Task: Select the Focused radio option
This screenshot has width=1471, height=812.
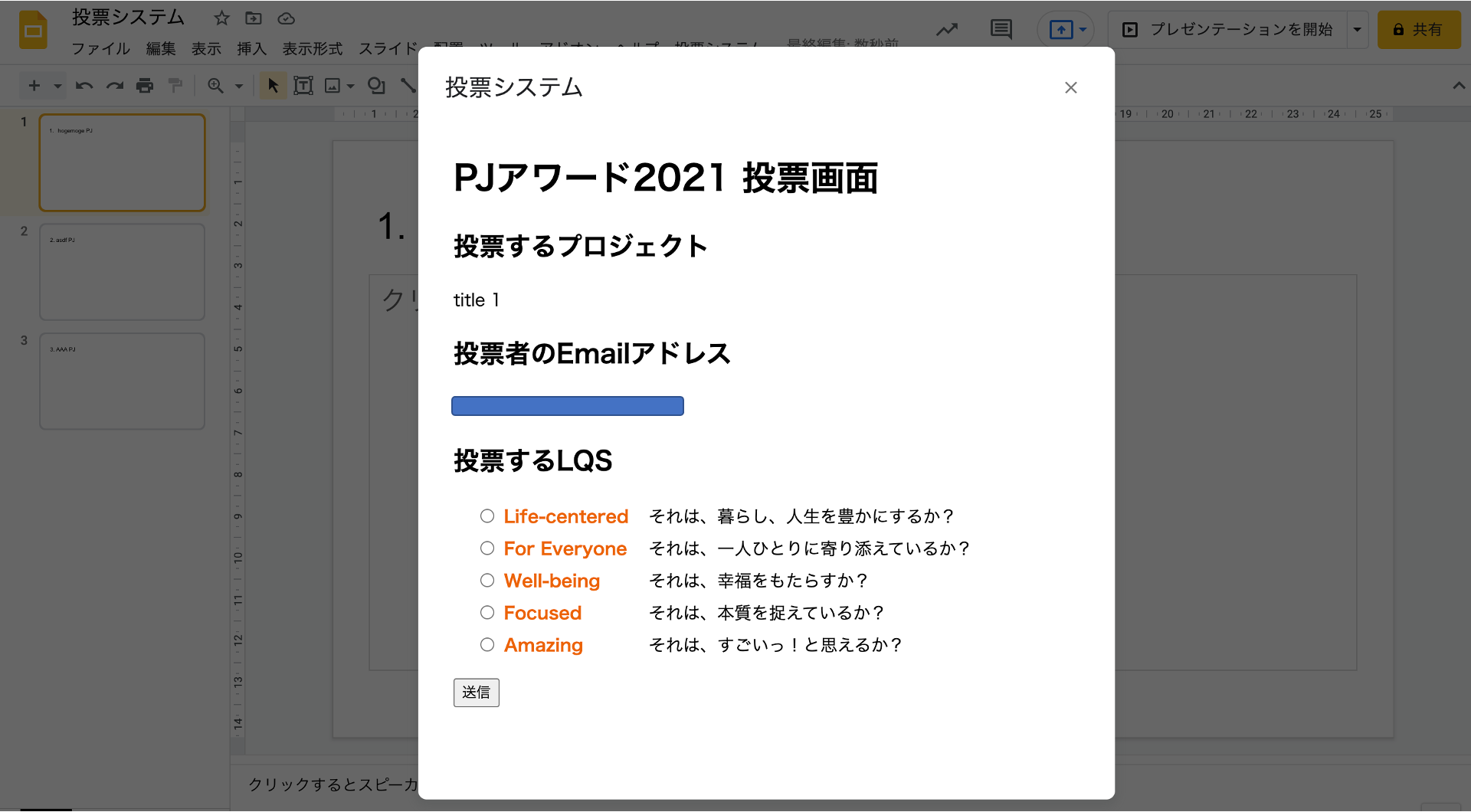Action: 487,613
